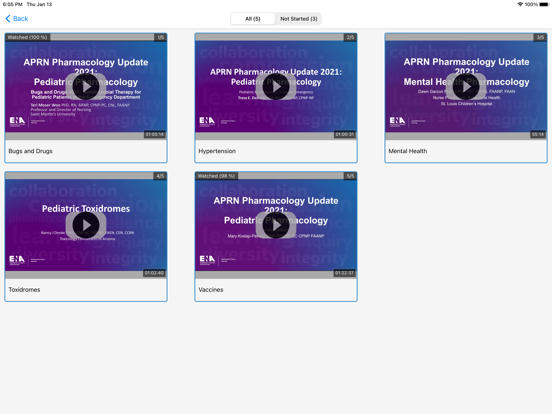The width and height of the screenshot is (552, 414).
Task: Click the 1/5 counter on Bugs and Drugs
Action: point(161,37)
